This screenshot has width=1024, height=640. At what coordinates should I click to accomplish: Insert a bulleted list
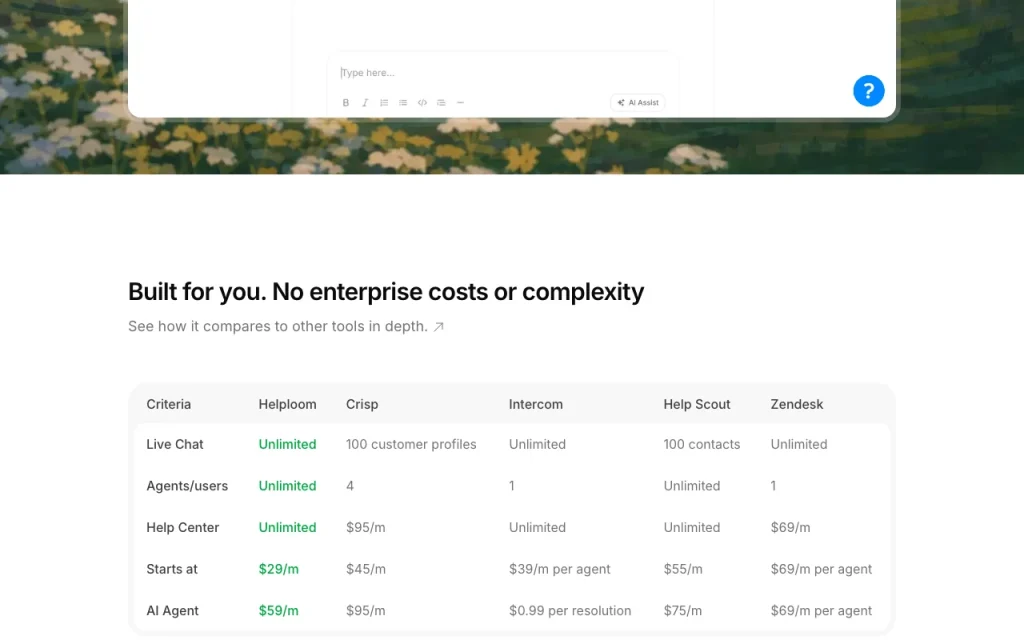[403, 103]
